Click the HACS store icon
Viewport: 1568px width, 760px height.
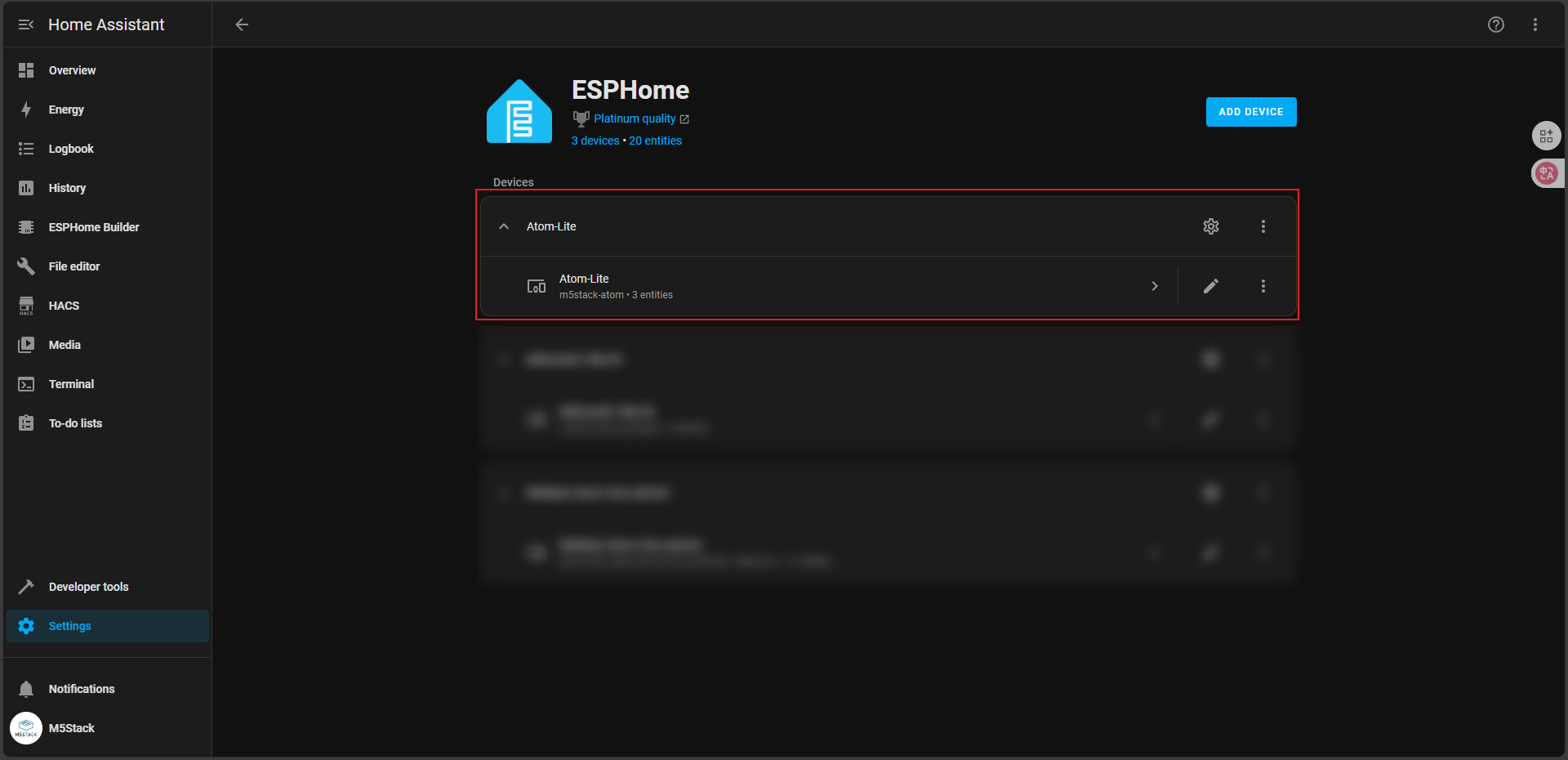pos(26,306)
